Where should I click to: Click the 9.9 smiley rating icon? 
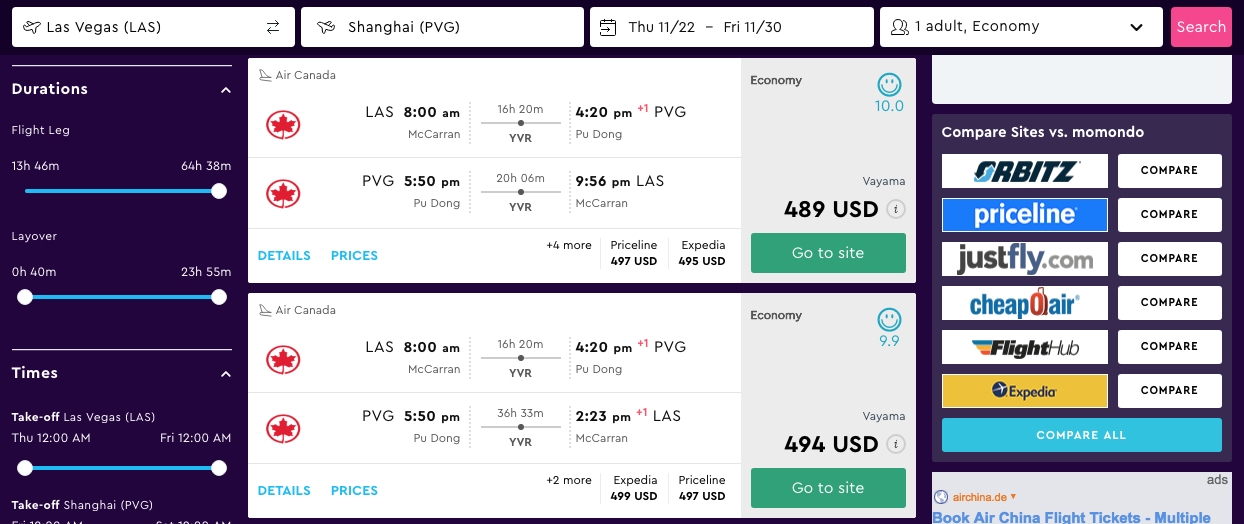pyautogui.click(x=889, y=320)
